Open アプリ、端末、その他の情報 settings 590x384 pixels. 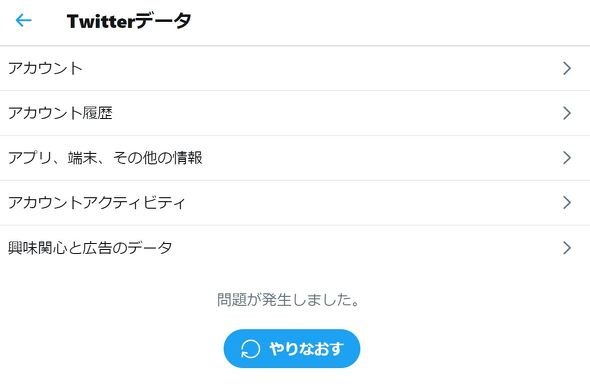coord(295,158)
